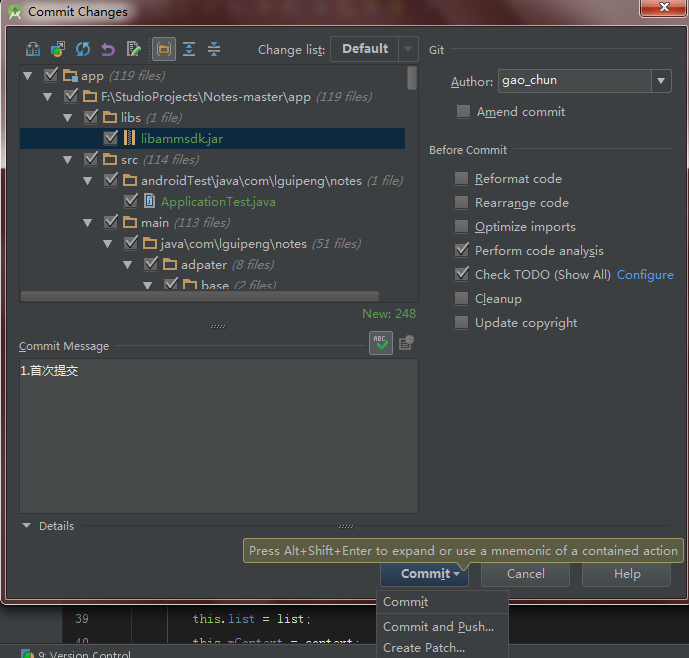This screenshot has height=658, width=689.
Task: Collapse the adpater folder node
Action: coord(128,265)
